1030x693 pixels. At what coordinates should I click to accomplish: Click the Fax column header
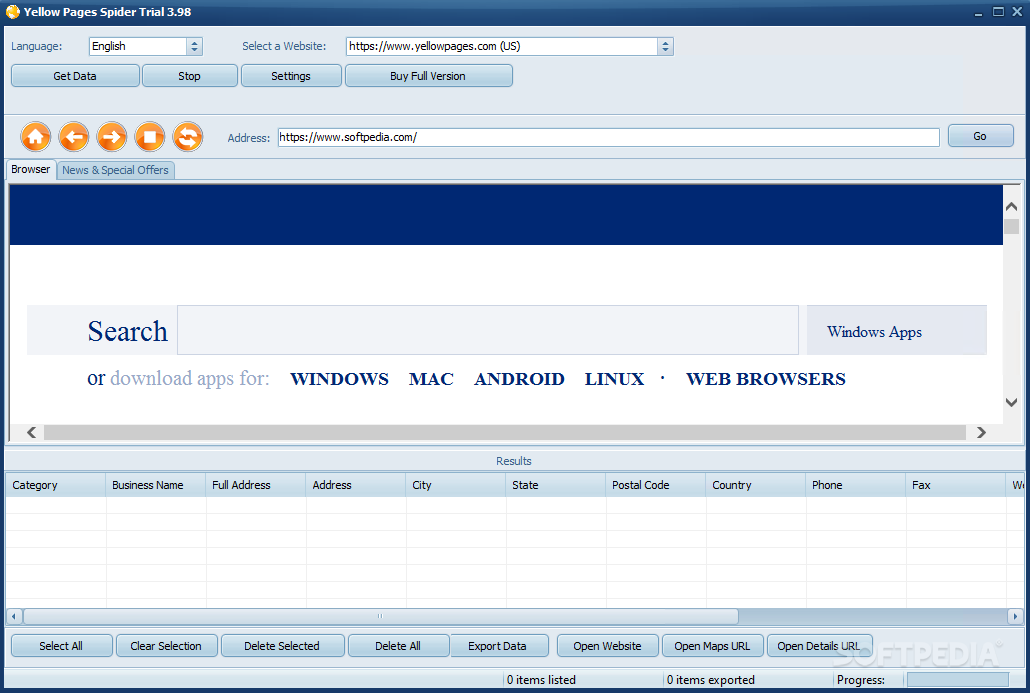point(956,485)
